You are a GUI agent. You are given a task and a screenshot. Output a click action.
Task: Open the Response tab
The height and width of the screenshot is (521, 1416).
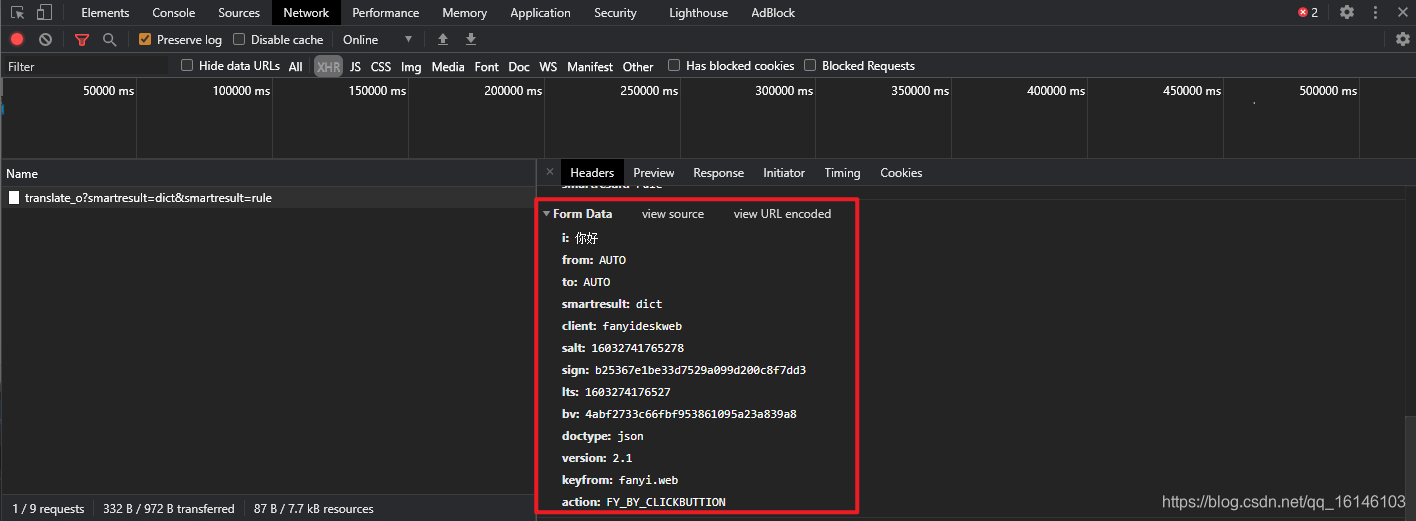pyautogui.click(x=719, y=172)
